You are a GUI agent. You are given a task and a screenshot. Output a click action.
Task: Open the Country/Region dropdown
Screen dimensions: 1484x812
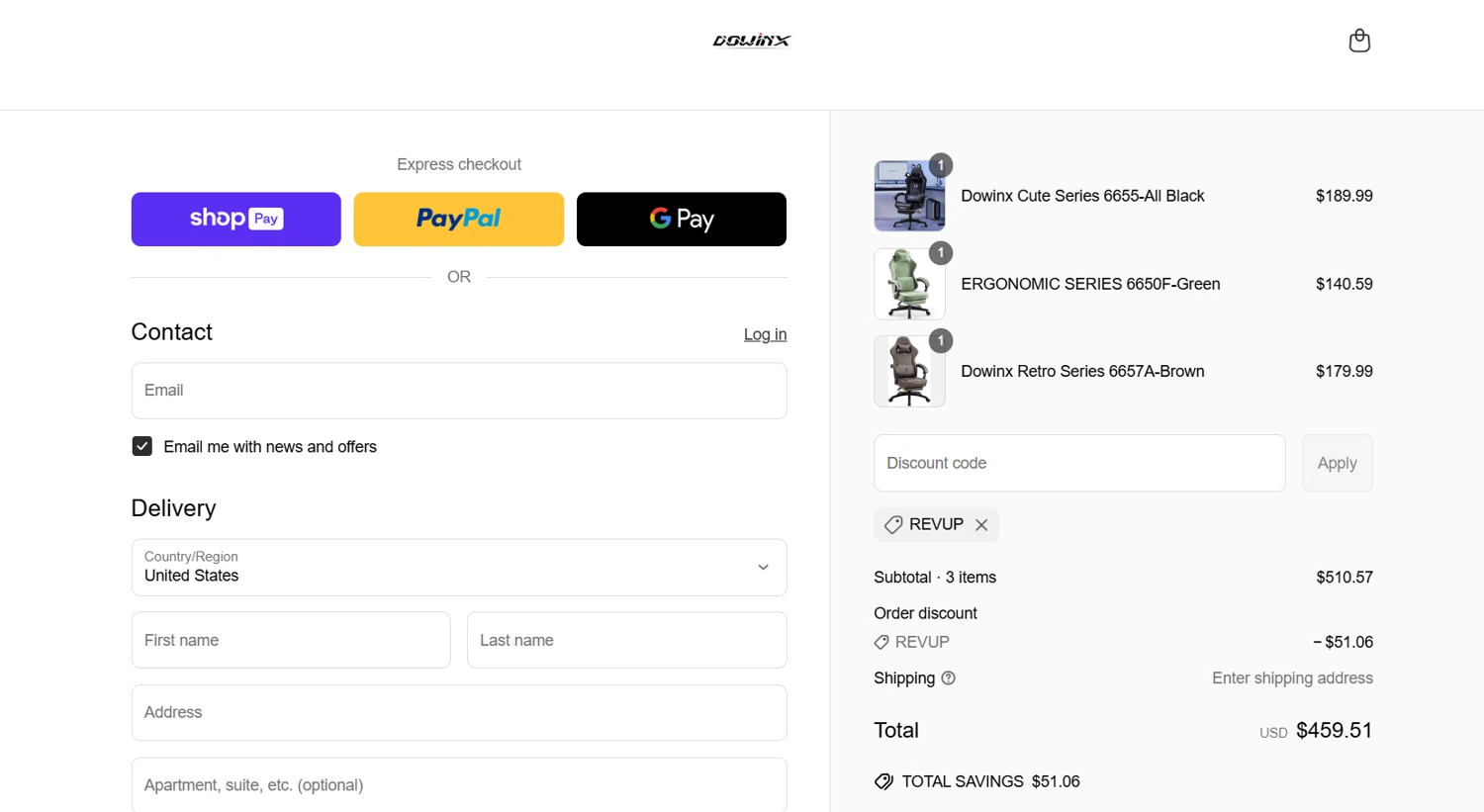click(x=459, y=568)
